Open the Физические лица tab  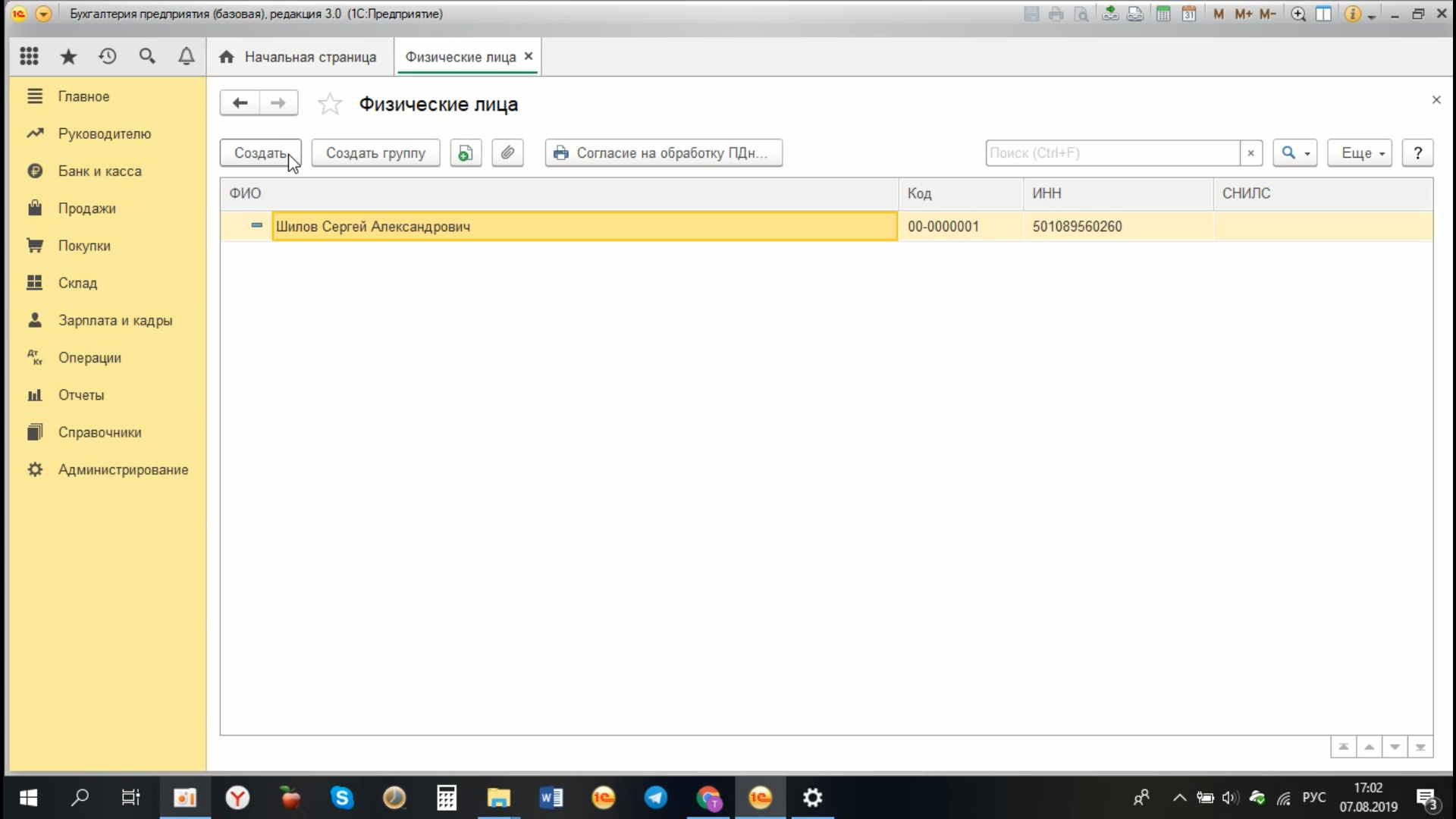point(460,56)
